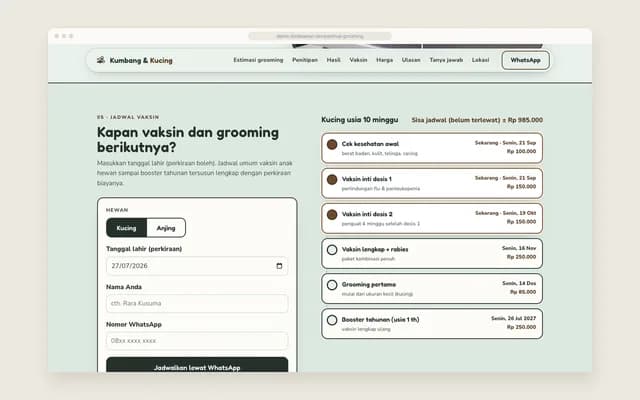Click the filled circle beside Vaksin inti dosis 1
The width and height of the screenshot is (640, 400).
332,179
